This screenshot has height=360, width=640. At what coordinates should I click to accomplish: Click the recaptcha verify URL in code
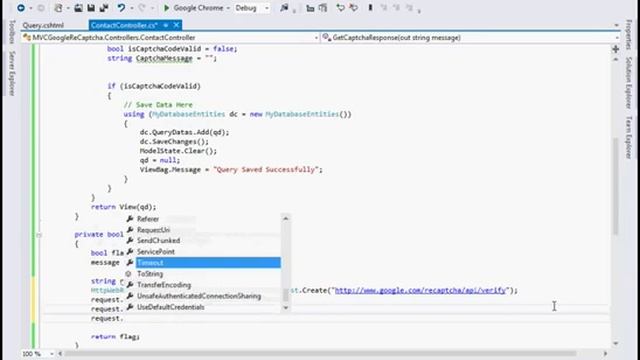click(x=420, y=290)
